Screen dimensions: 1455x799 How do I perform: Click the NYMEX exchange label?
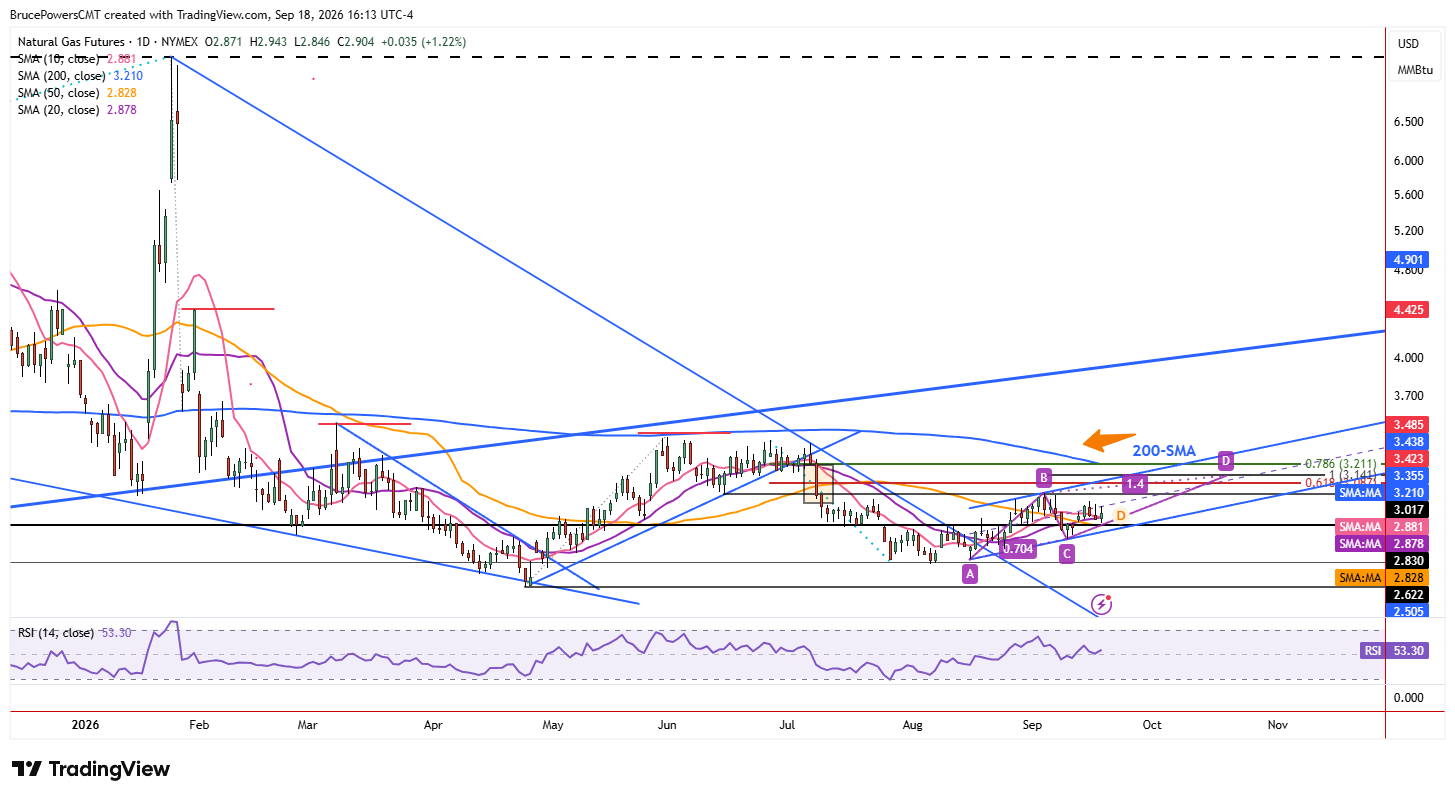coord(181,42)
